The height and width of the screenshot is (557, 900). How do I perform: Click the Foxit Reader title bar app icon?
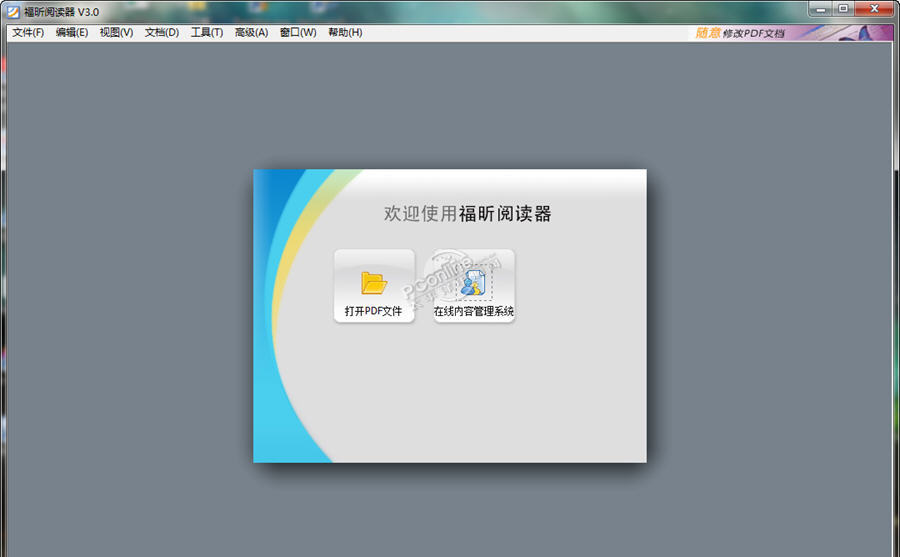tap(13, 11)
